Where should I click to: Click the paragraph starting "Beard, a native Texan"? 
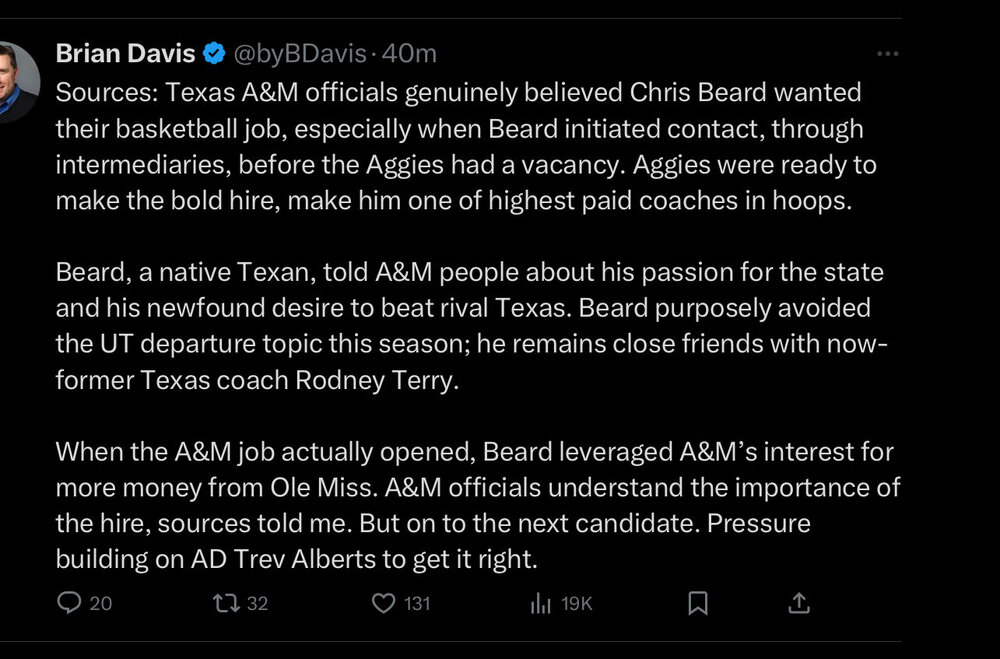[470, 327]
